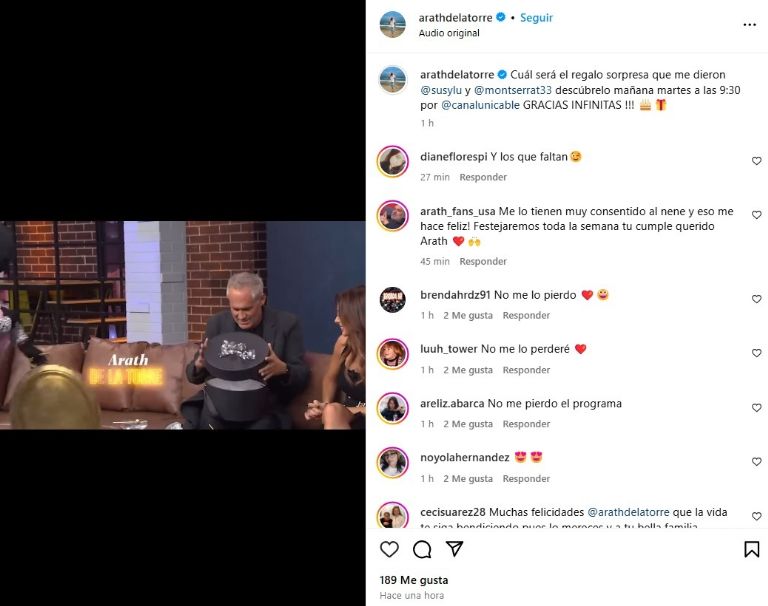Like arath_fans_usa's comment
This screenshot has width=768, height=606.
click(757, 215)
